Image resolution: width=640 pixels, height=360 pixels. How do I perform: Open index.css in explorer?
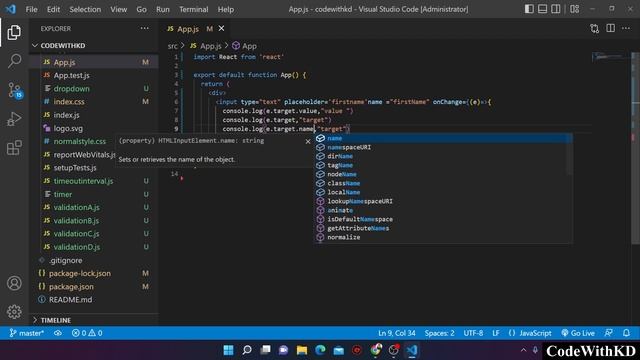(69, 102)
